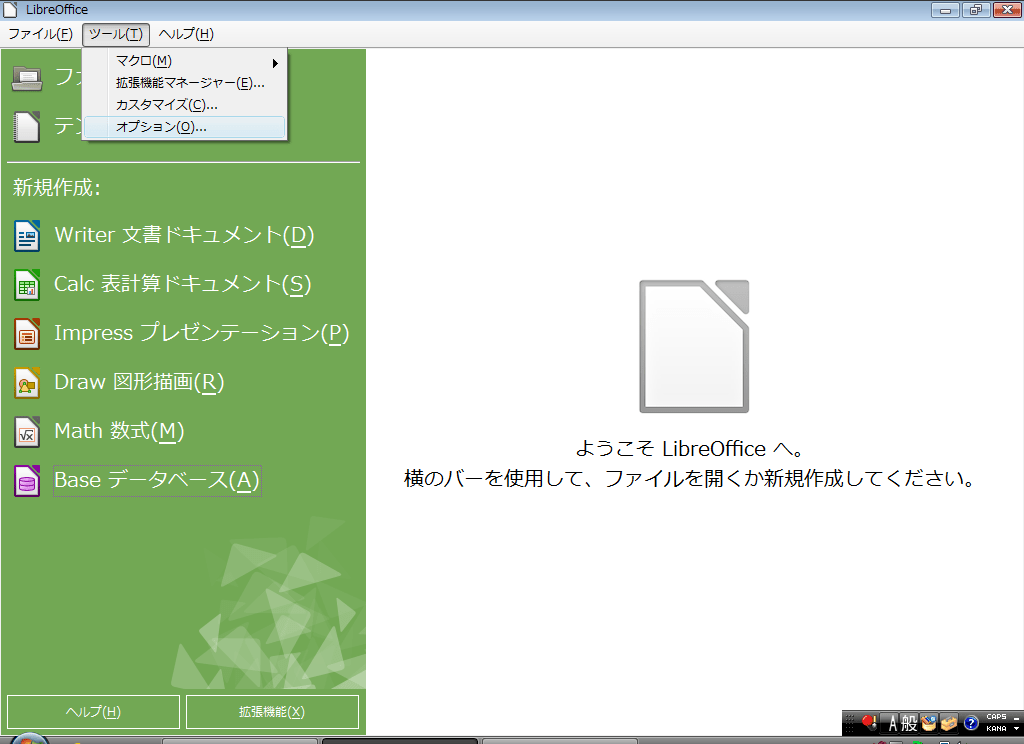The height and width of the screenshot is (744, 1024).
Task: Select マクロ(M) from the Tools menu
Action: pyautogui.click(x=185, y=61)
